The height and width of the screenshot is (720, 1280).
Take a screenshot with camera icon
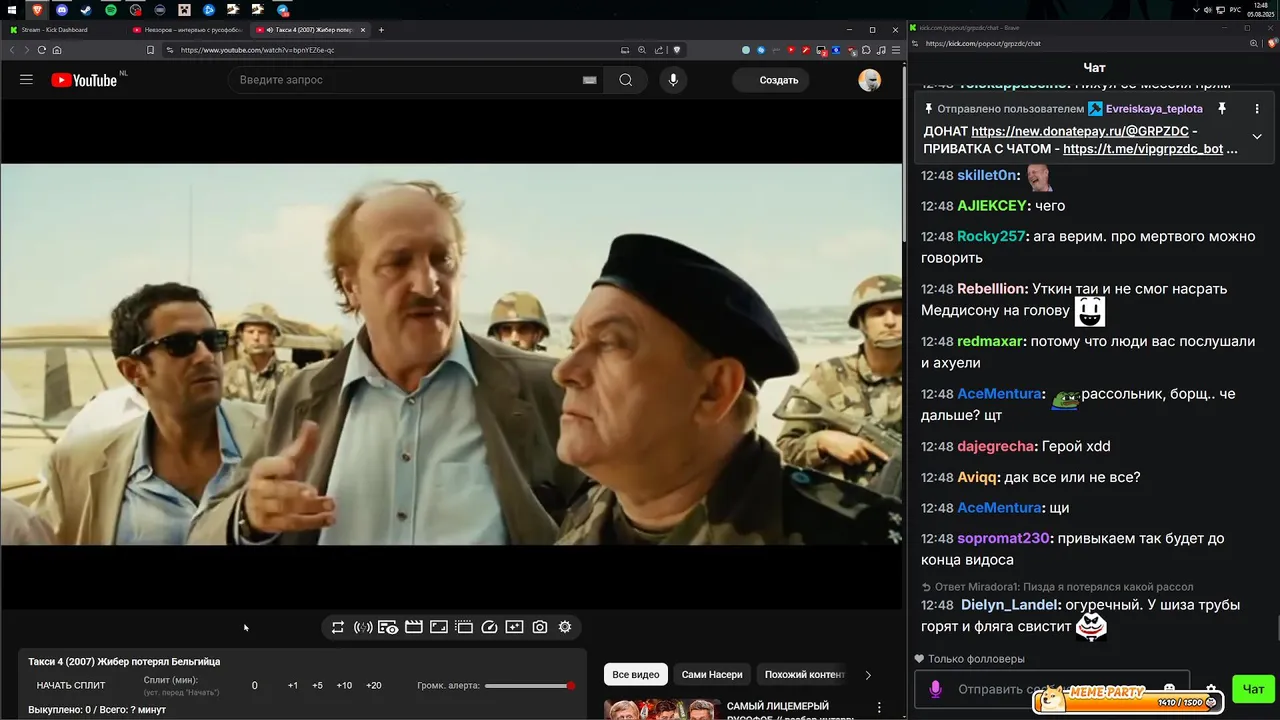540,627
